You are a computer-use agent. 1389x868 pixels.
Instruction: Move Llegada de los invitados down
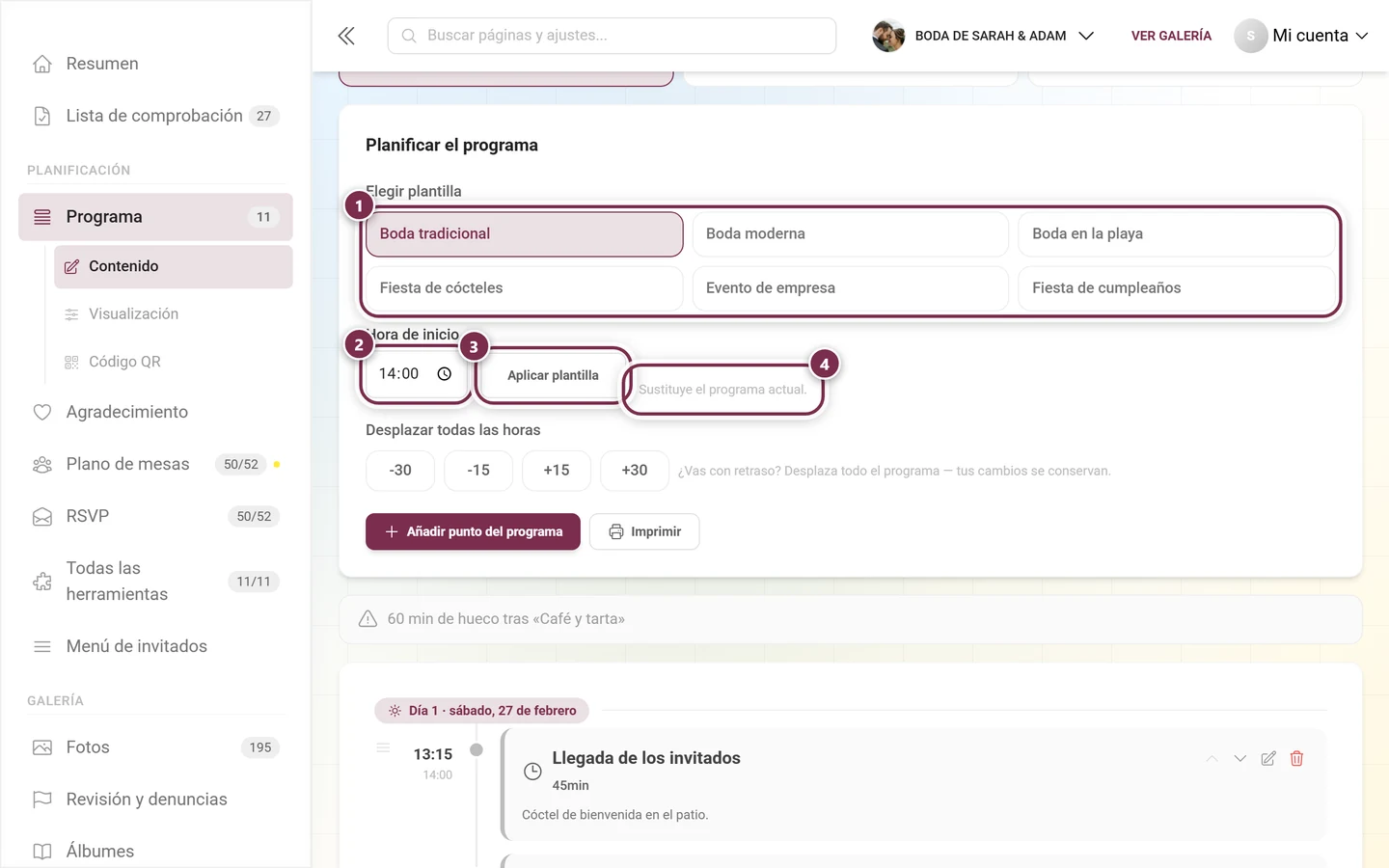[1240, 759]
